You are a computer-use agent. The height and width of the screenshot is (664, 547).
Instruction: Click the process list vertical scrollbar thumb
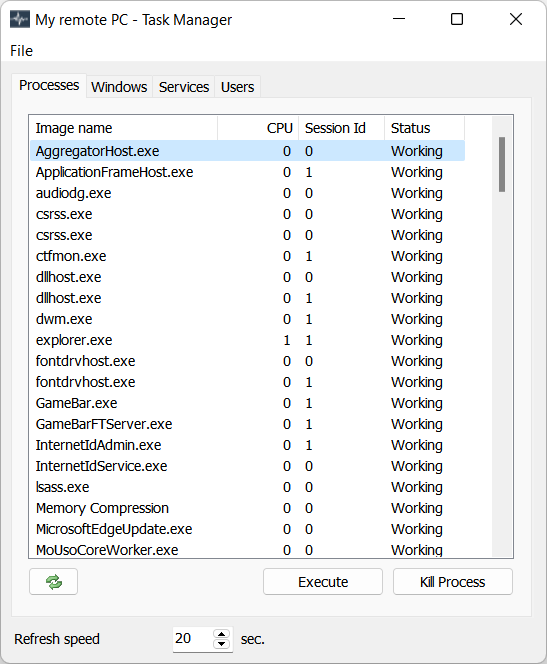coord(502,164)
